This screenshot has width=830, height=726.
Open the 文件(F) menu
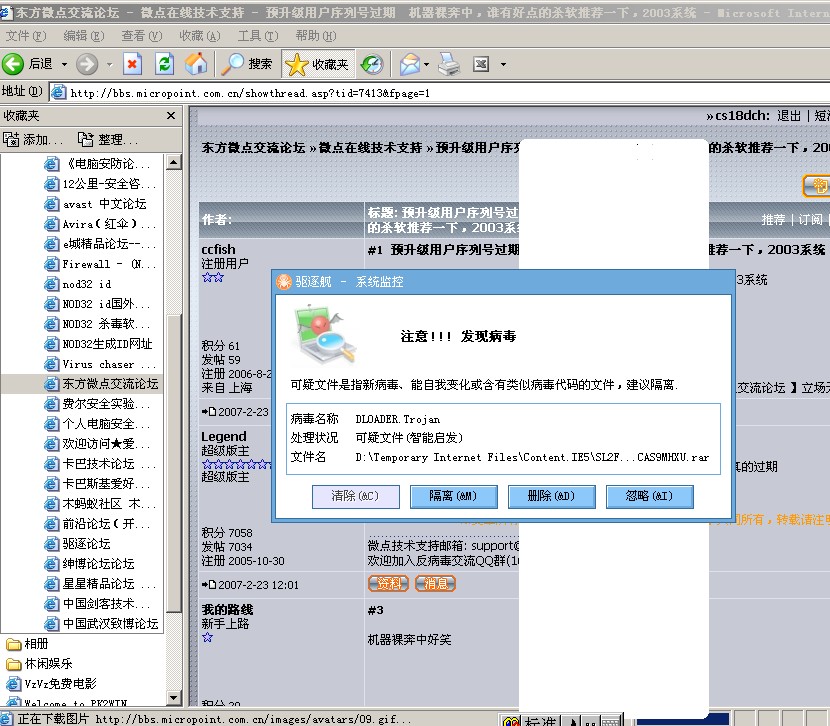pyautogui.click(x=26, y=35)
